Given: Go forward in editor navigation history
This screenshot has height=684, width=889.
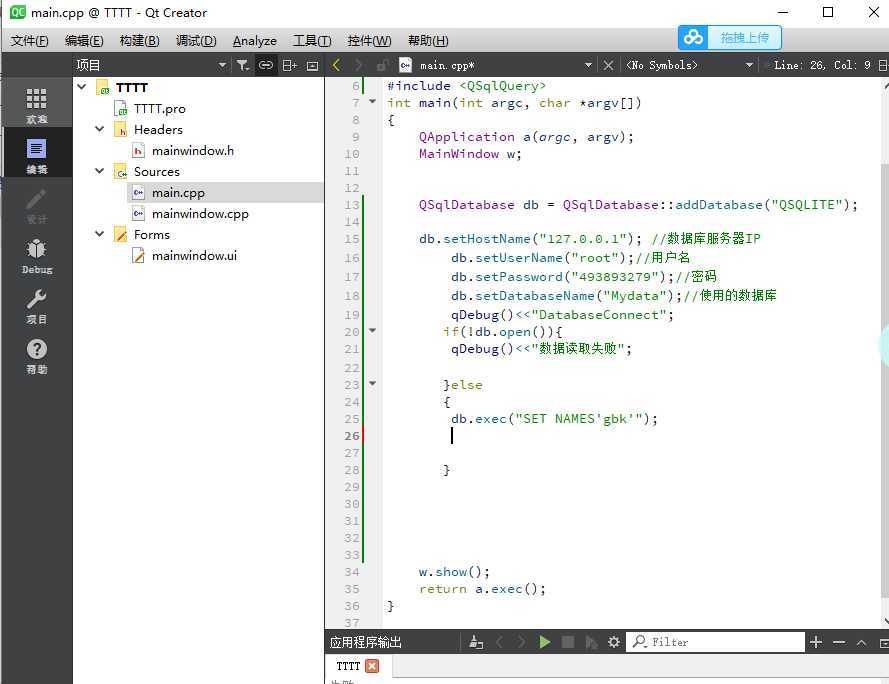Looking at the screenshot, I should [x=358, y=65].
